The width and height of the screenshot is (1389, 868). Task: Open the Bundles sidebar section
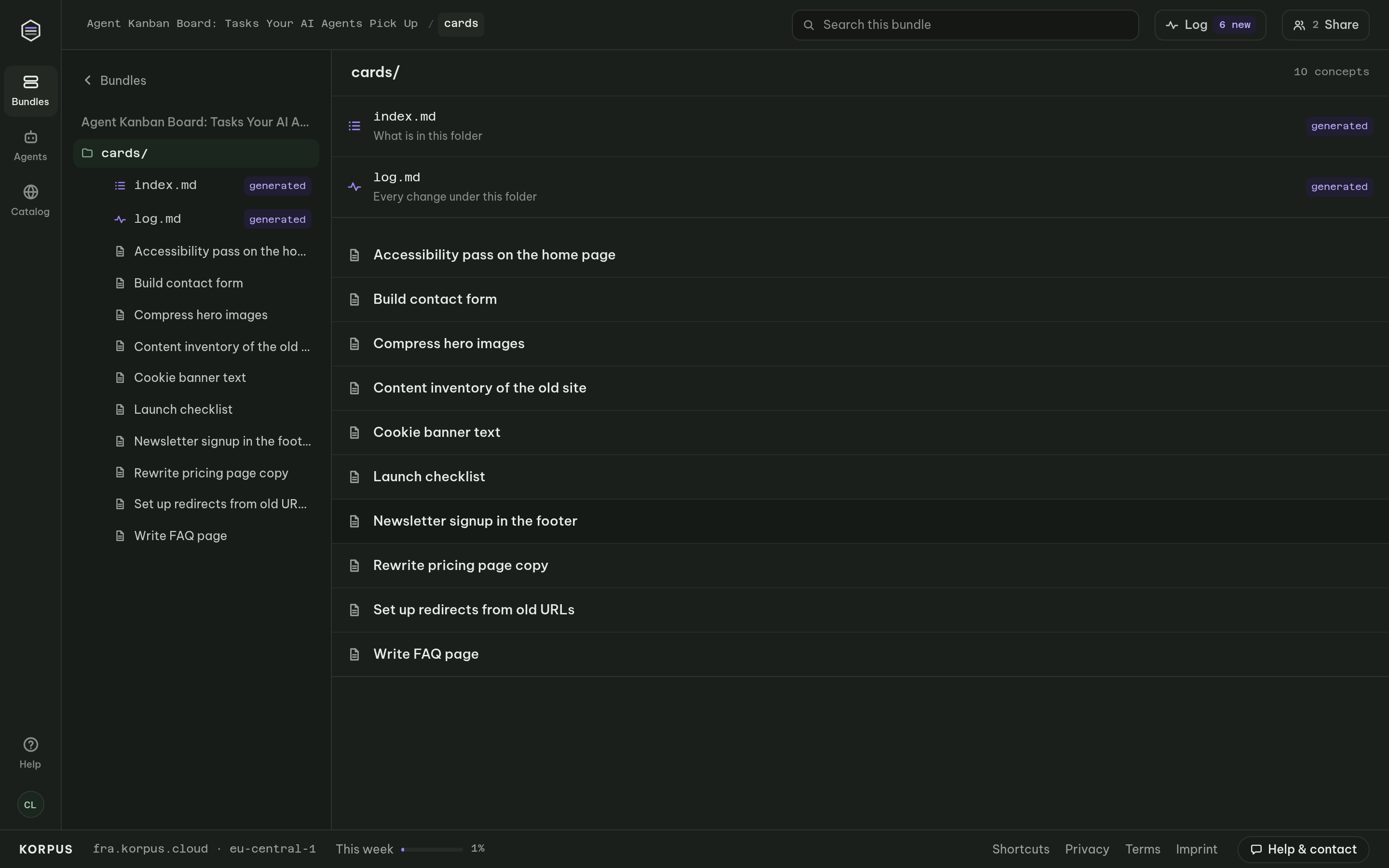click(x=30, y=91)
